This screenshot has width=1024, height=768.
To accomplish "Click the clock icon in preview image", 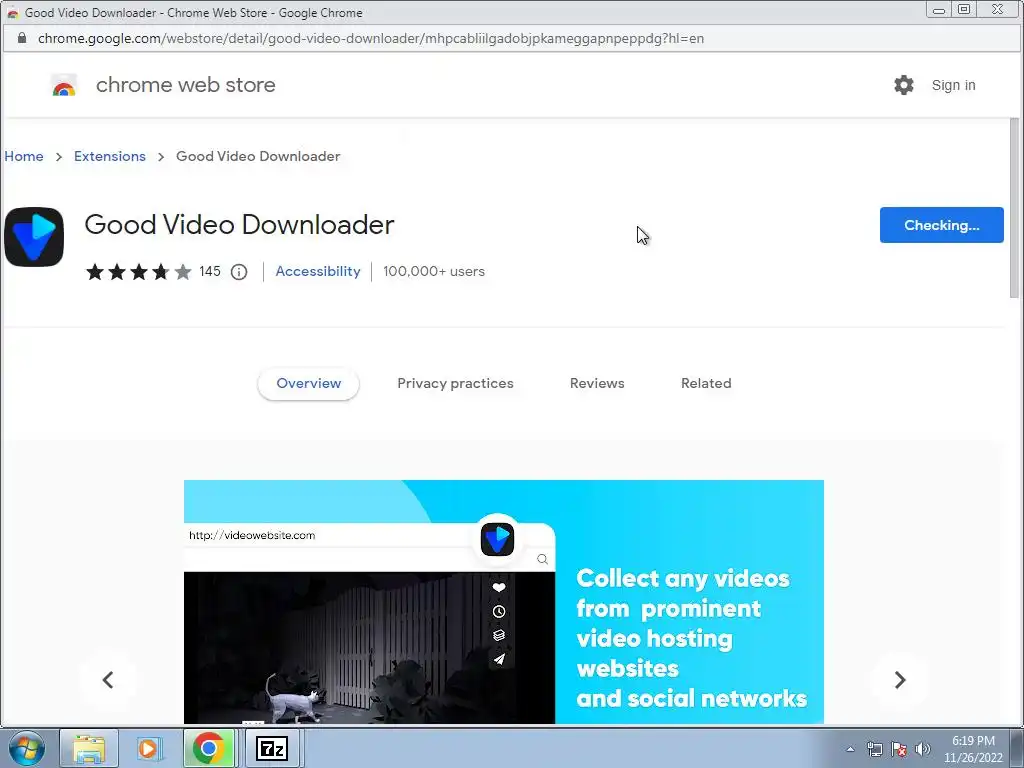I will pyautogui.click(x=499, y=612).
